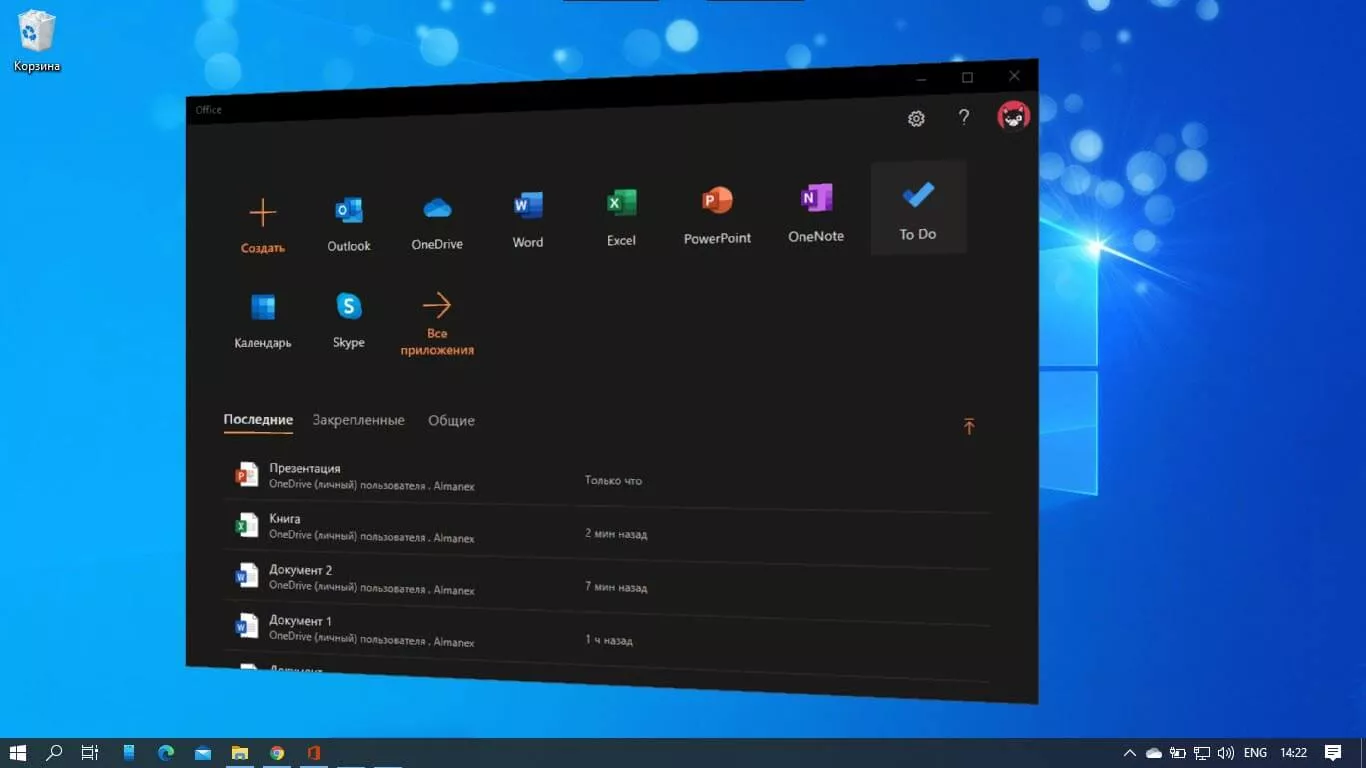This screenshot has height=768, width=1366.
Task: Open the To Do app tile
Action: click(x=918, y=208)
